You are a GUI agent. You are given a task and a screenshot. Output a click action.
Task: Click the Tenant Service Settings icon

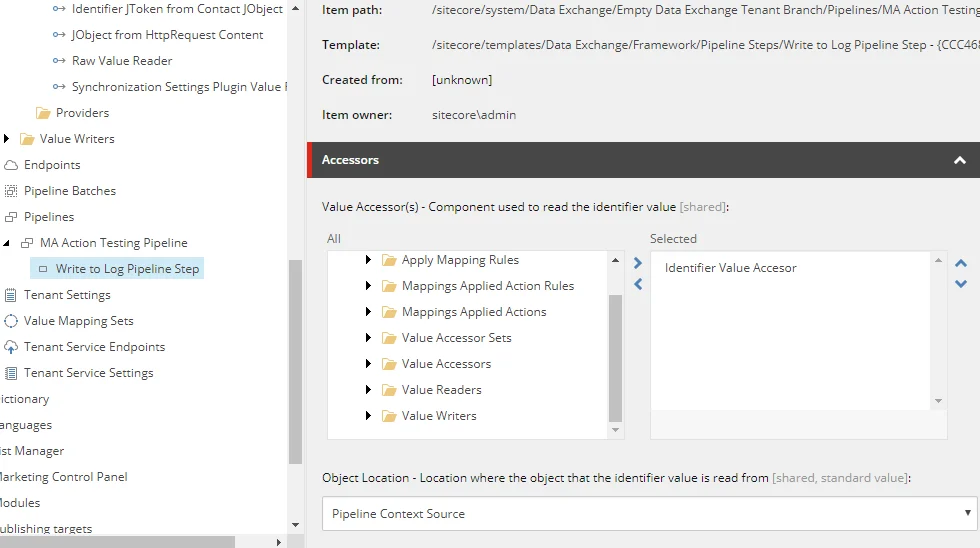click(x=11, y=373)
